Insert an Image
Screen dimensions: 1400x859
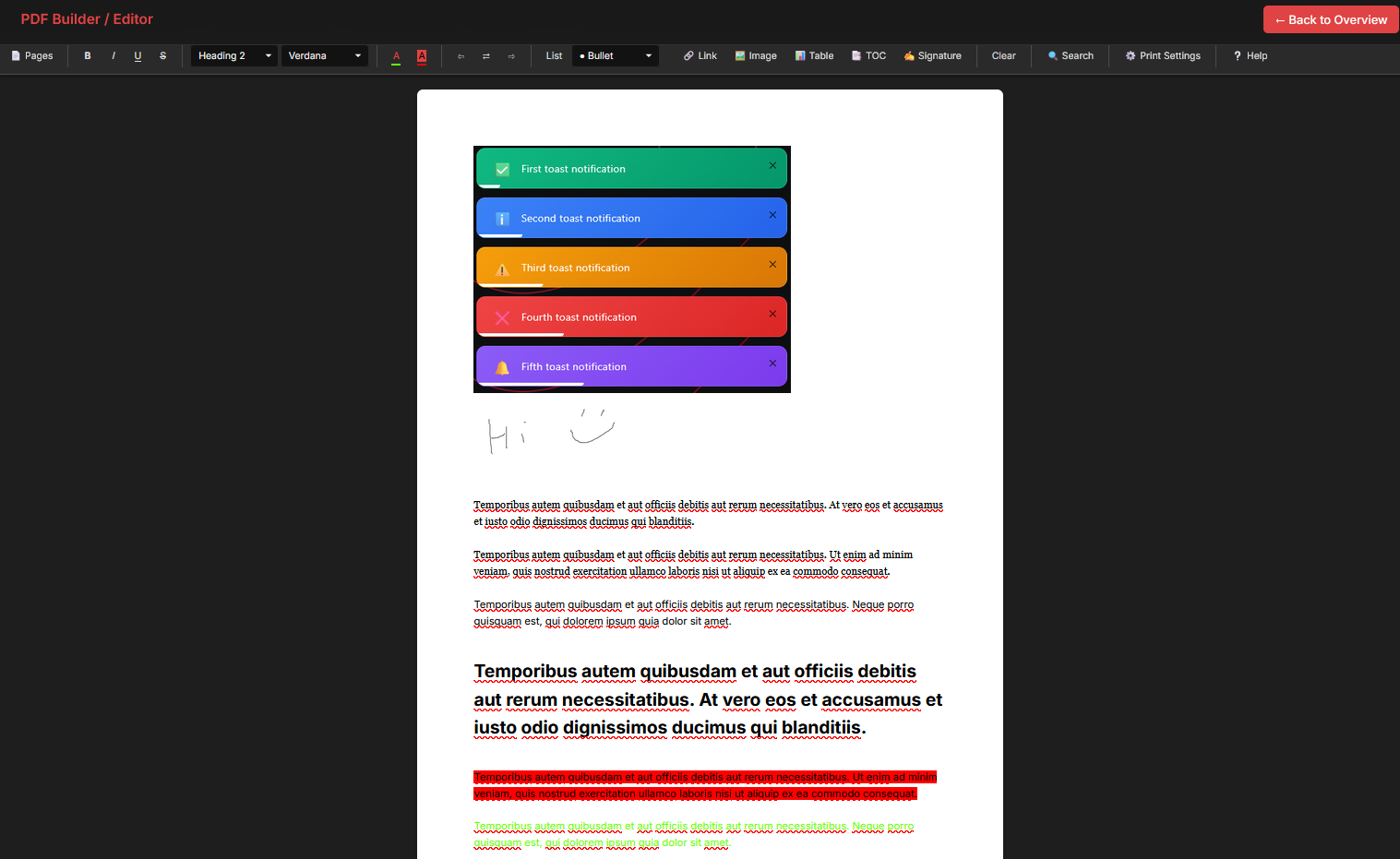[756, 56]
